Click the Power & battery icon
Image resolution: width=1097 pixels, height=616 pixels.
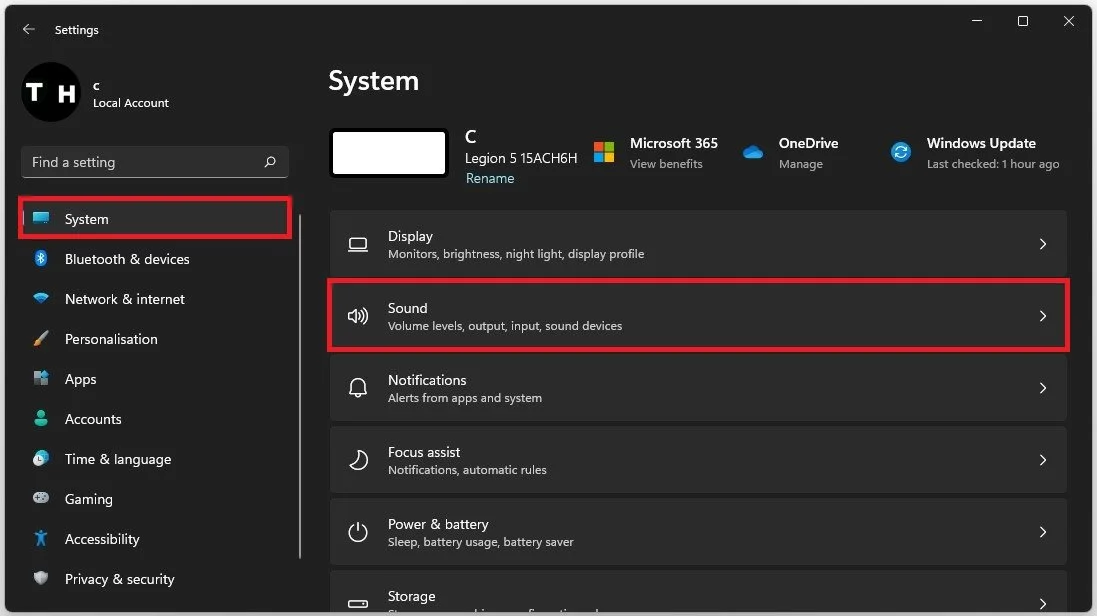tap(358, 532)
